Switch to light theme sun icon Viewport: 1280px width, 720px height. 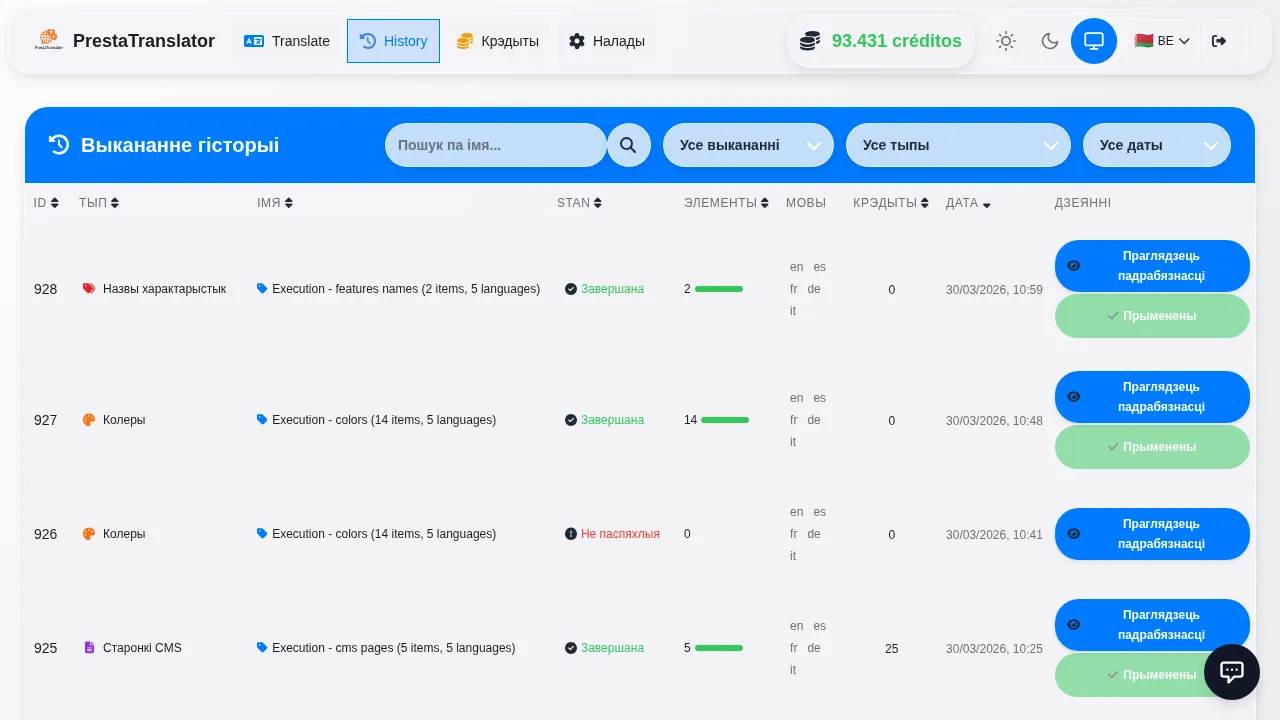point(1006,41)
